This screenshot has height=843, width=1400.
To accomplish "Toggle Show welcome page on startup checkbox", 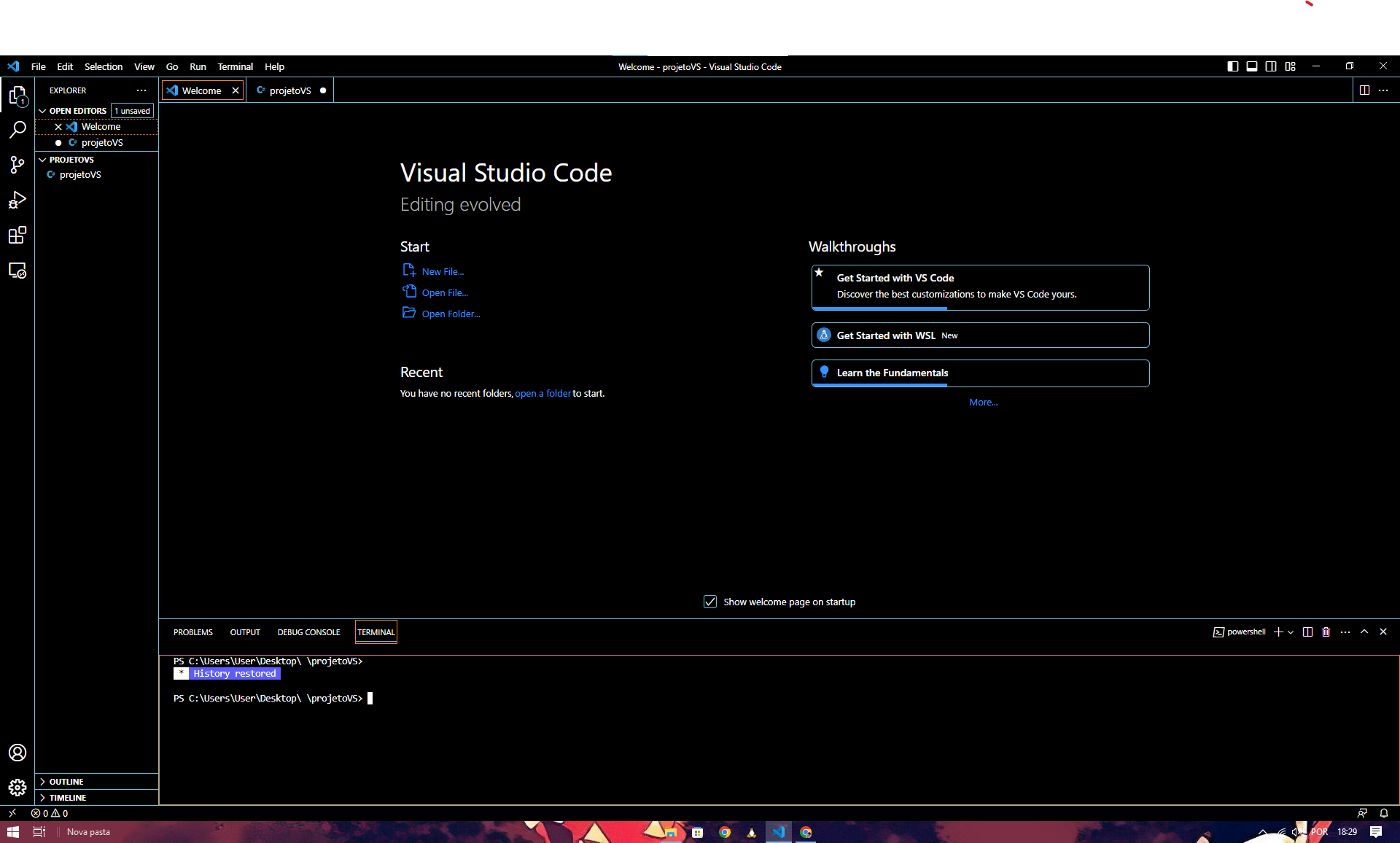I will click(710, 602).
